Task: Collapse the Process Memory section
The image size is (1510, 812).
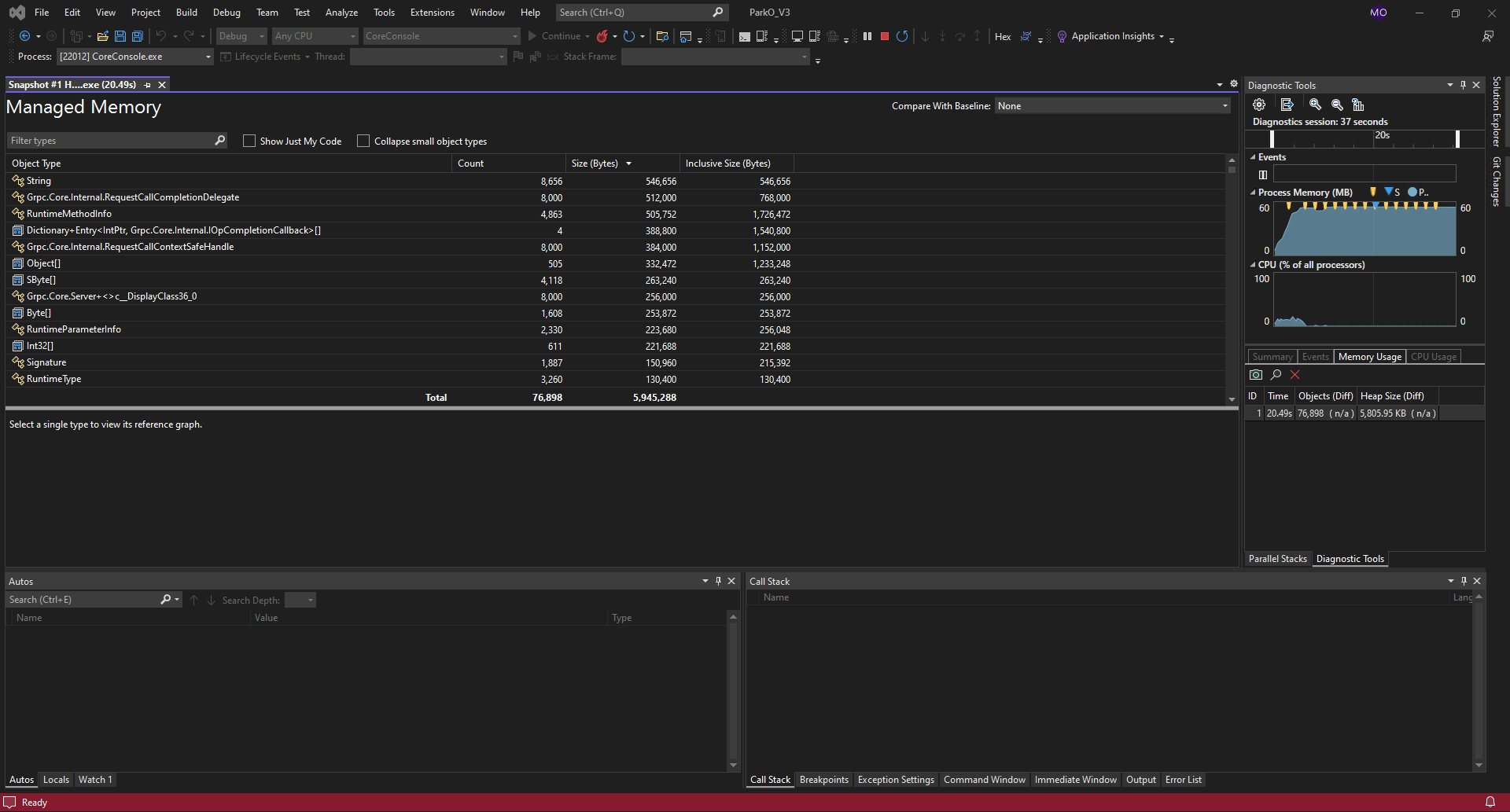Action: point(1253,192)
